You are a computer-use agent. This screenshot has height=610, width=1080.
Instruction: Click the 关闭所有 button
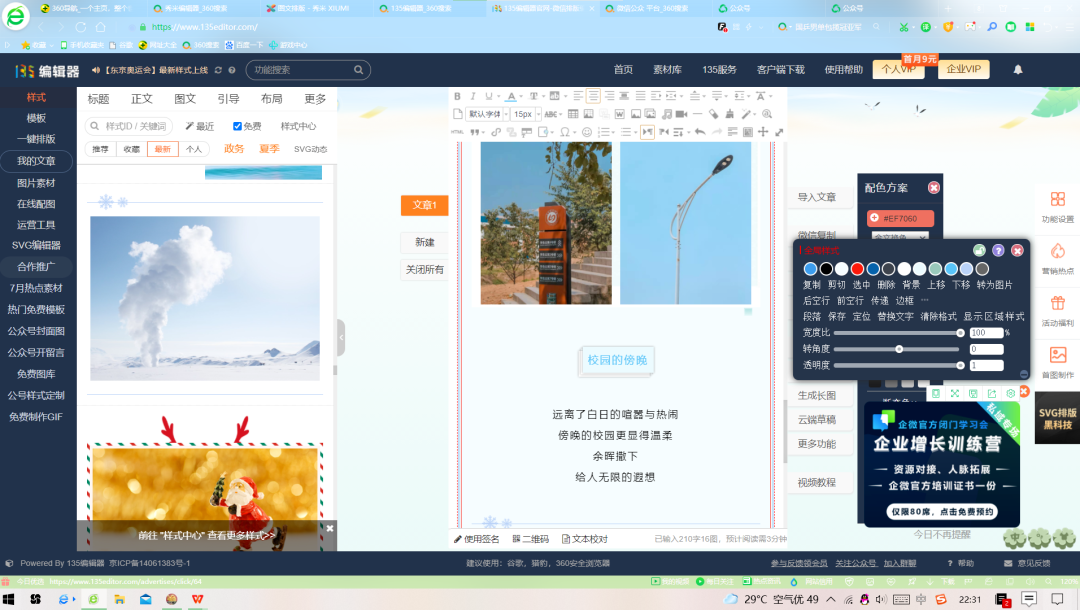pos(424,270)
